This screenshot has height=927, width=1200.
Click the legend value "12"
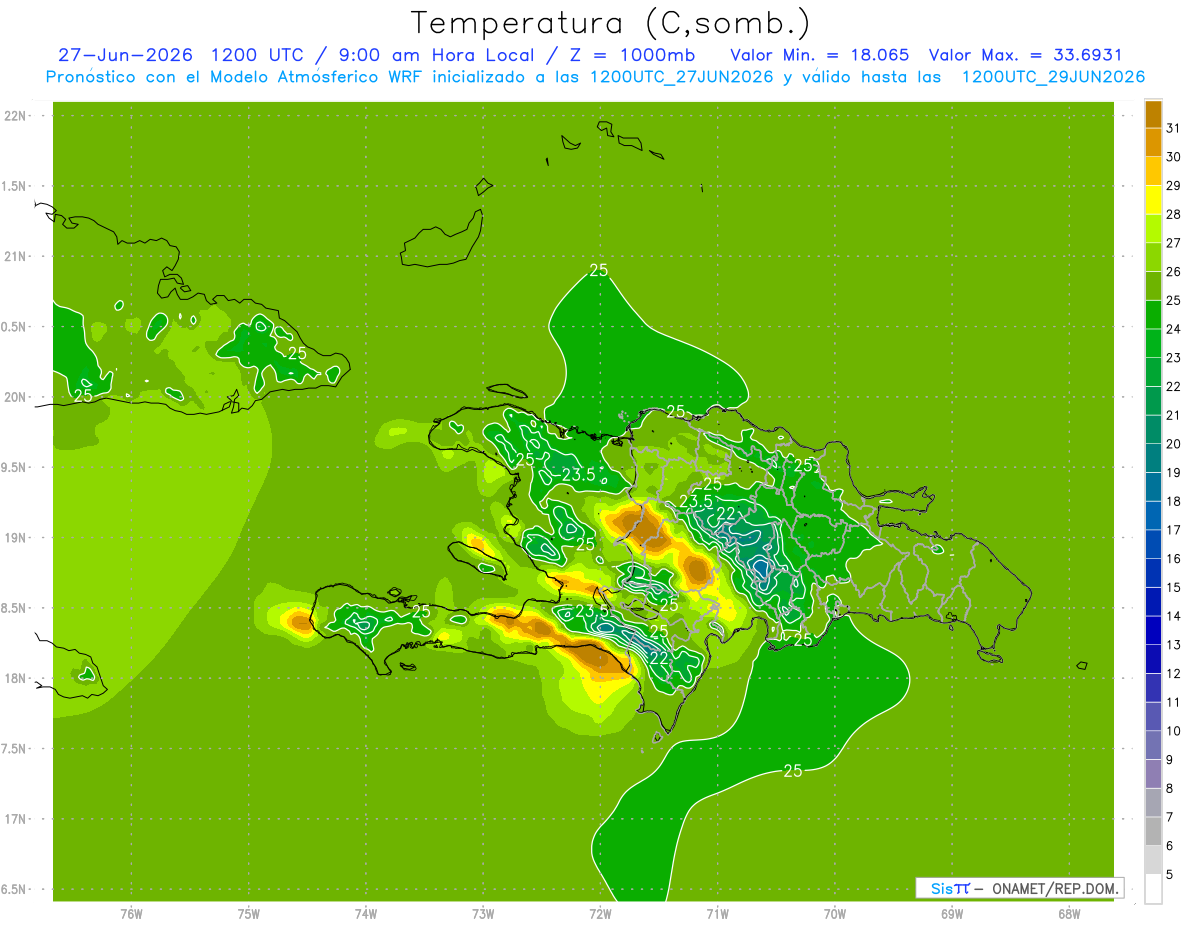click(x=1174, y=674)
